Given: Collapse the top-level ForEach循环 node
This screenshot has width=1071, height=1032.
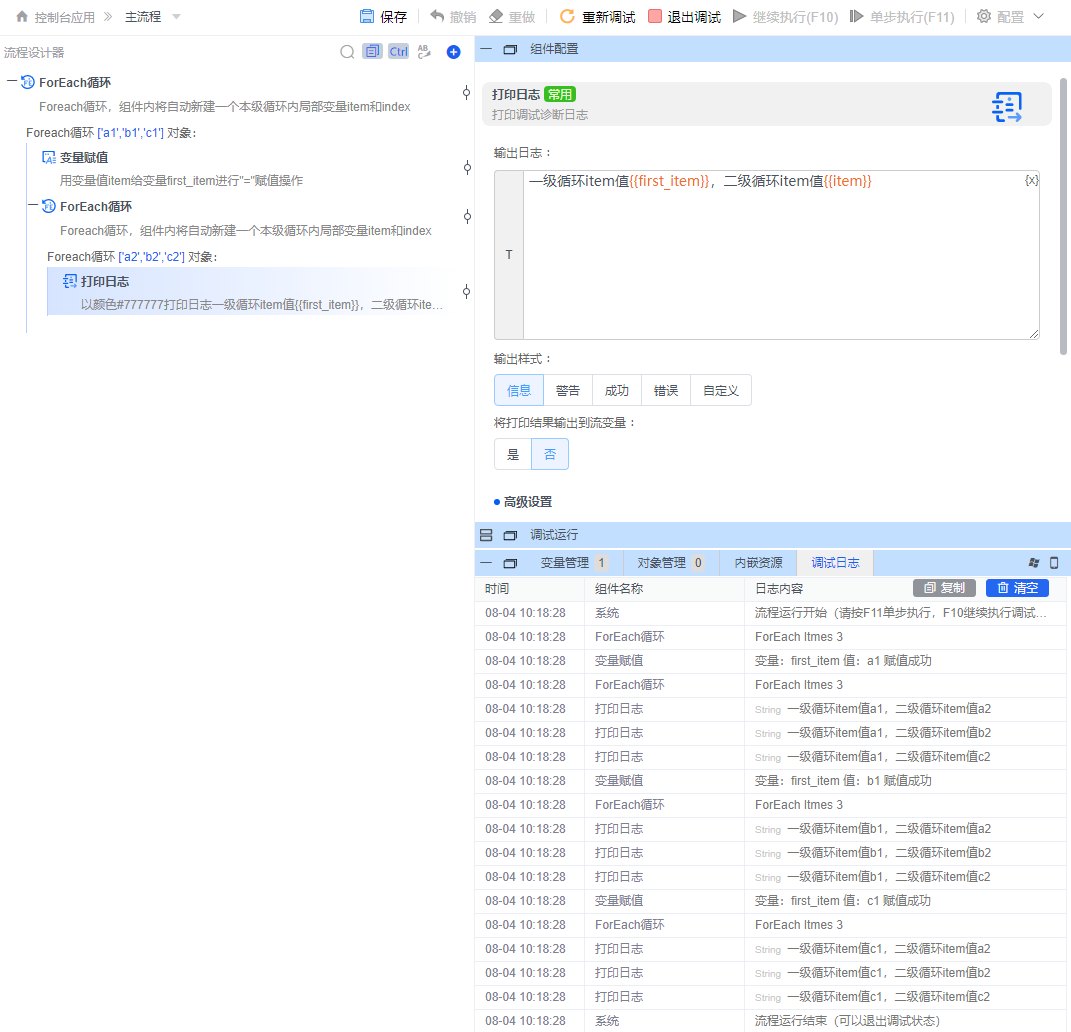Looking at the screenshot, I should [12, 81].
